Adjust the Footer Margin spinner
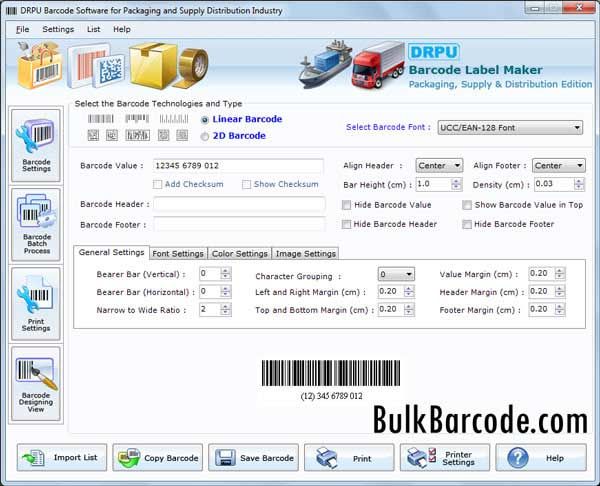The width and height of the screenshot is (600, 486). pos(560,309)
